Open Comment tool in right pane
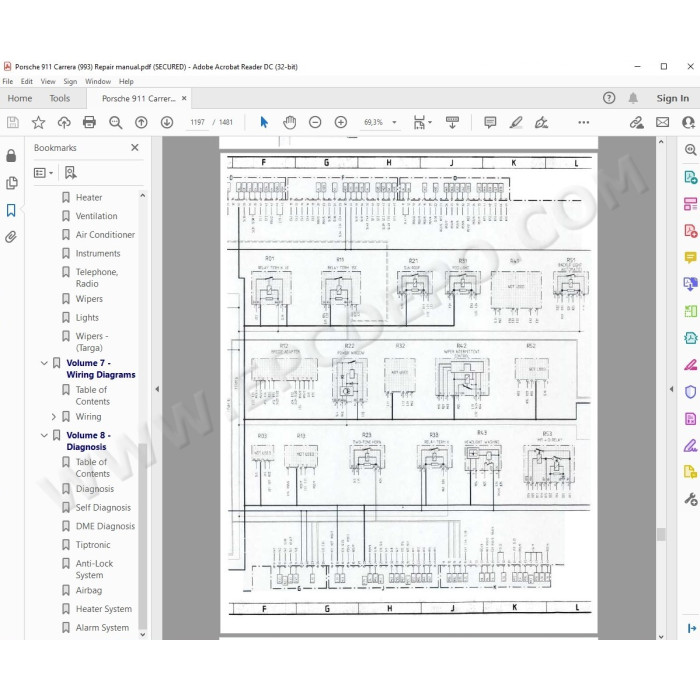Viewport: 700px width, 700px height. click(x=691, y=258)
